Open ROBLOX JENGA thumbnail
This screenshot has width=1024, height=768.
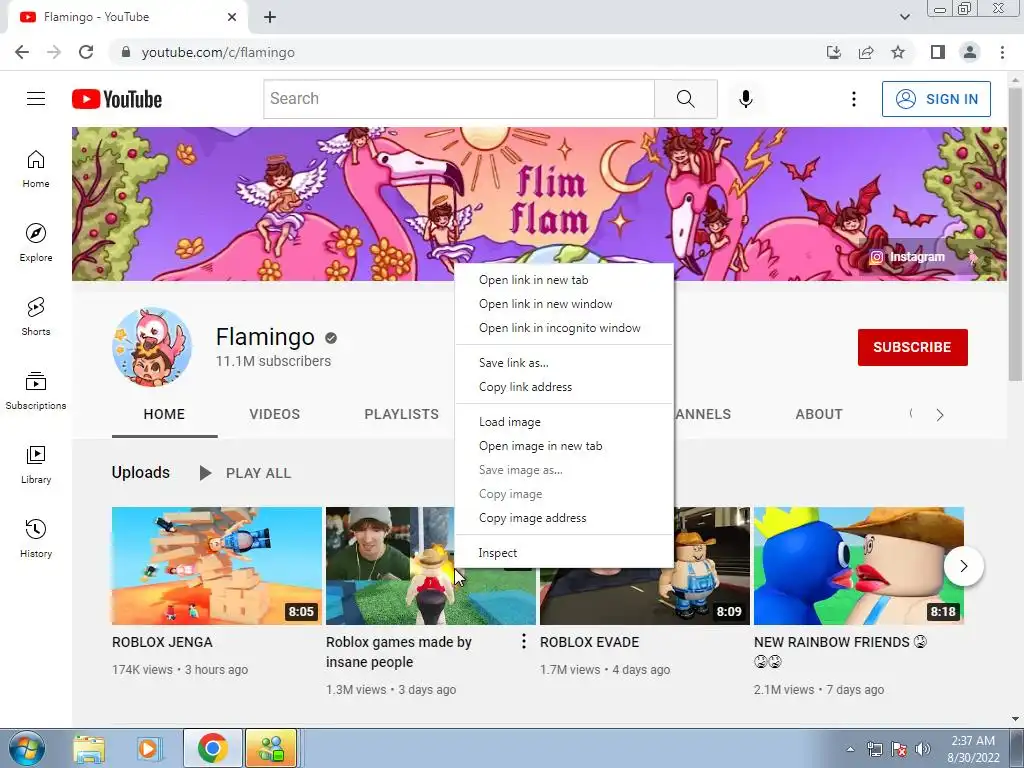click(x=217, y=566)
